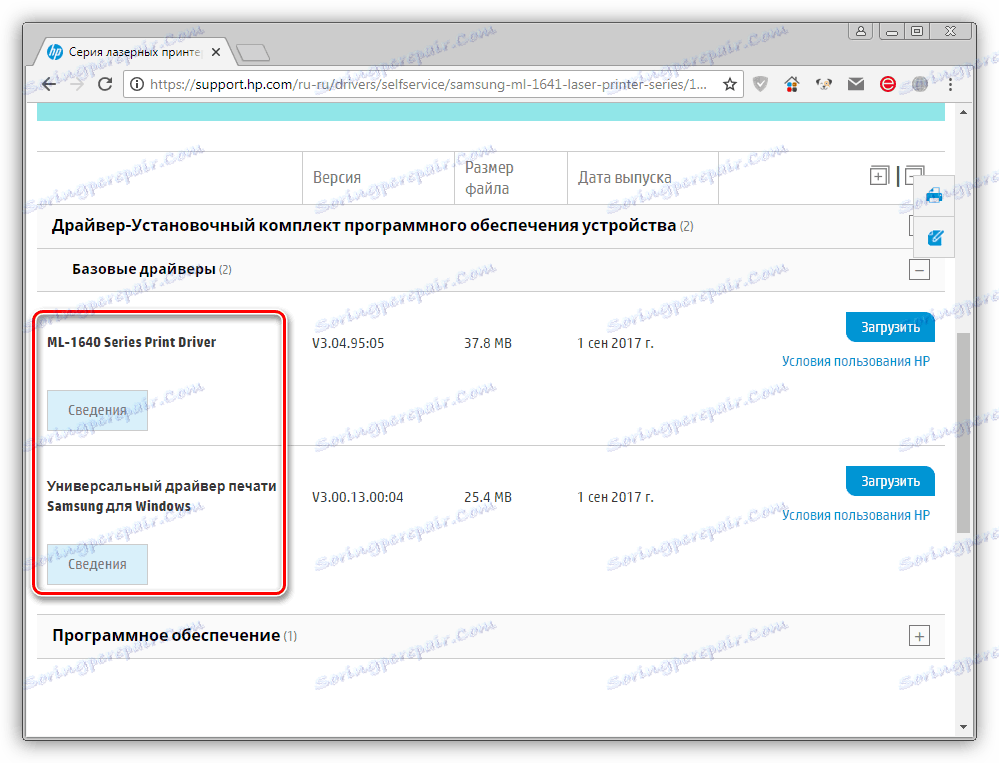Open the mail extension icon in toolbar
This screenshot has height=763, width=999.
855,84
